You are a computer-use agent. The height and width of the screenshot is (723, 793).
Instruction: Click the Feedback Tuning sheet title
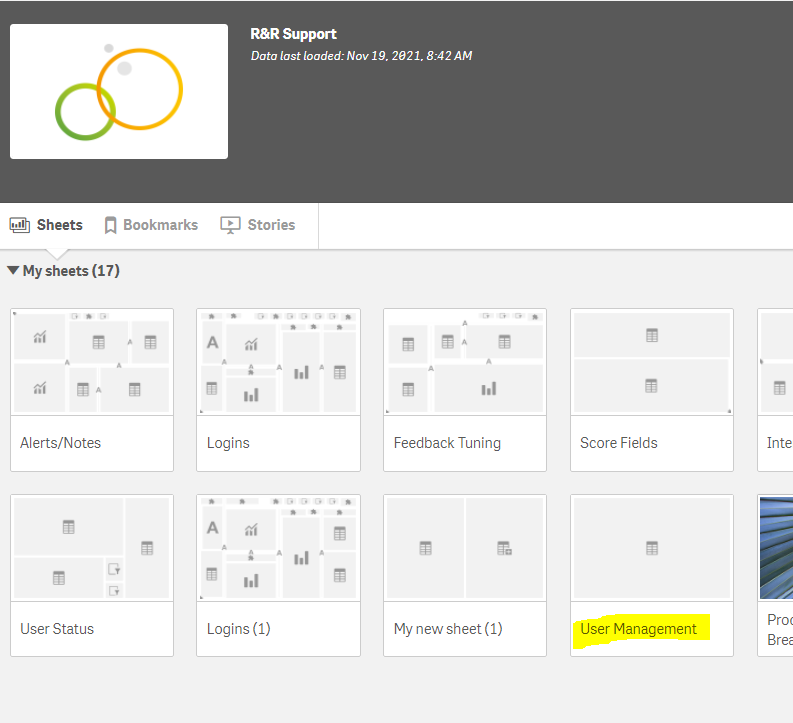click(447, 443)
